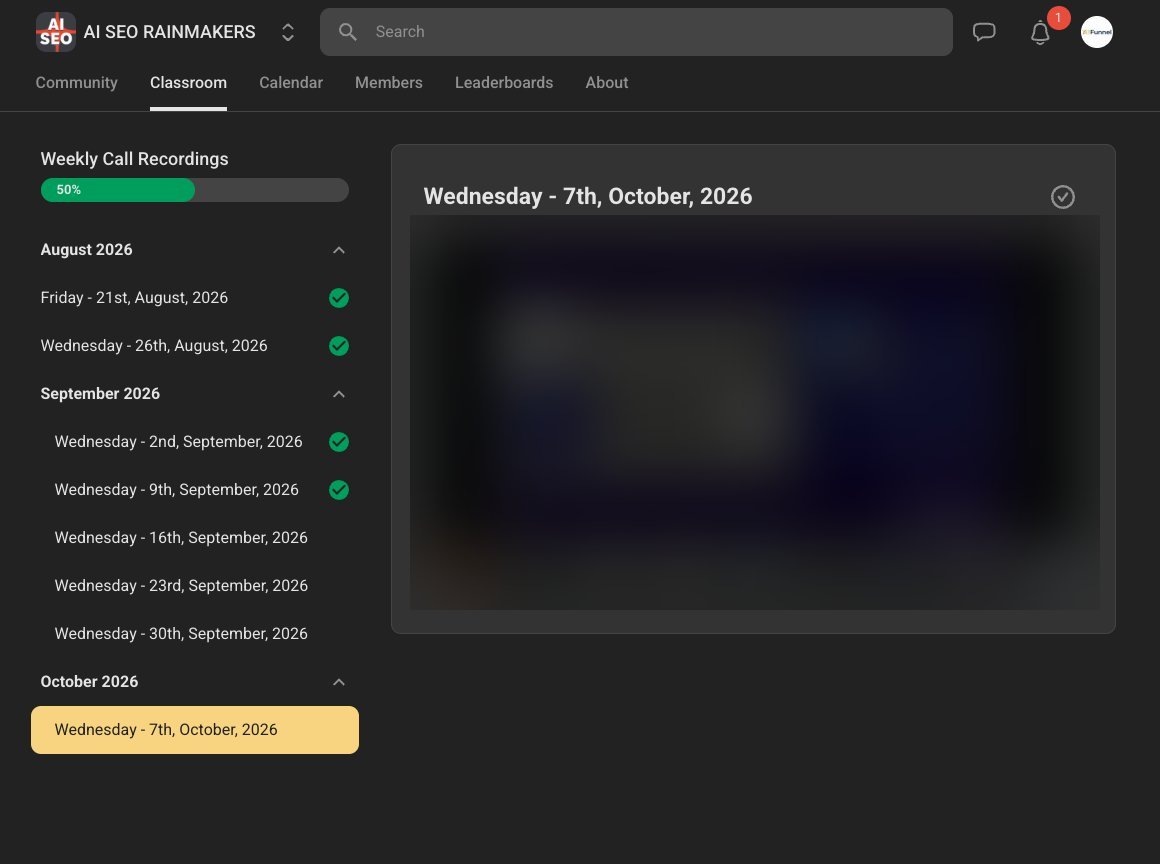Click the 50% course progress bar
Viewport: 1160px width, 864px height.
click(x=195, y=190)
